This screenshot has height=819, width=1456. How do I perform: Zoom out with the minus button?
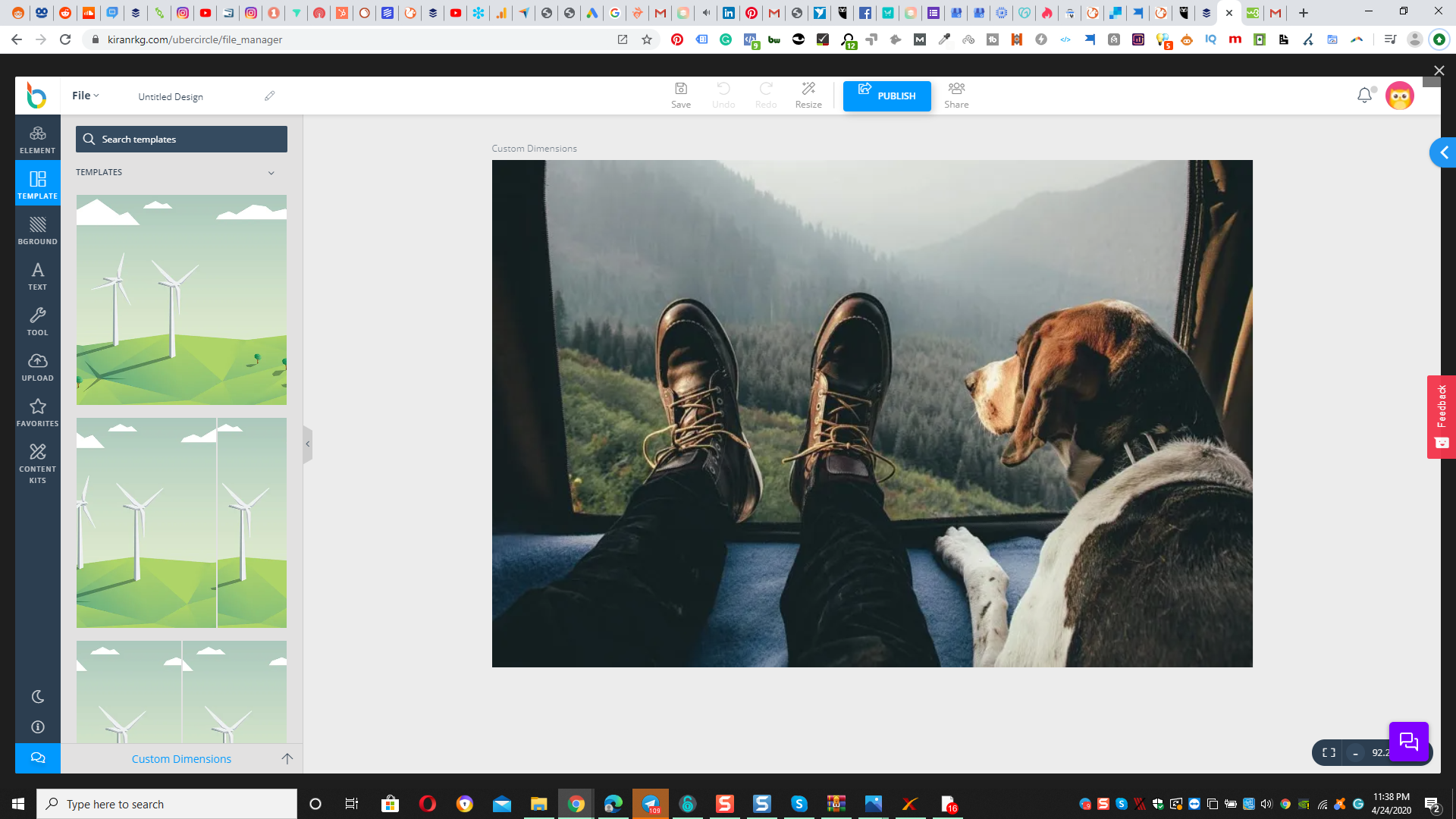(x=1355, y=753)
